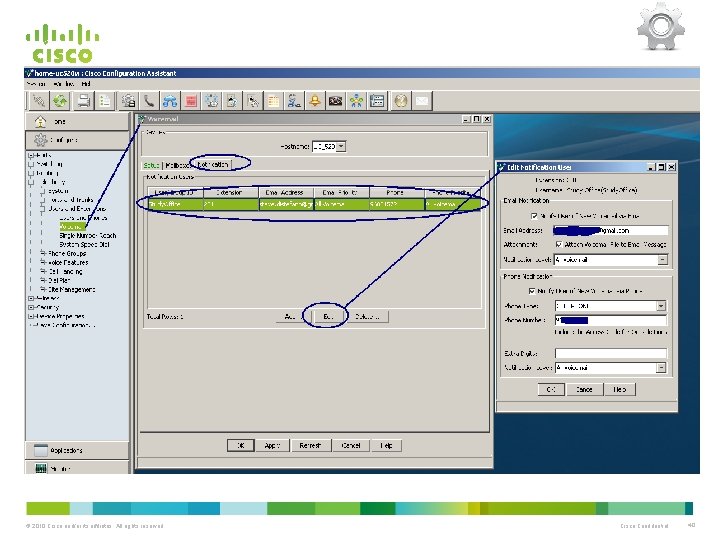Expand the Security tree node
Image resolution: width=720 pixels, height=540 pixels.
point(31,307)
